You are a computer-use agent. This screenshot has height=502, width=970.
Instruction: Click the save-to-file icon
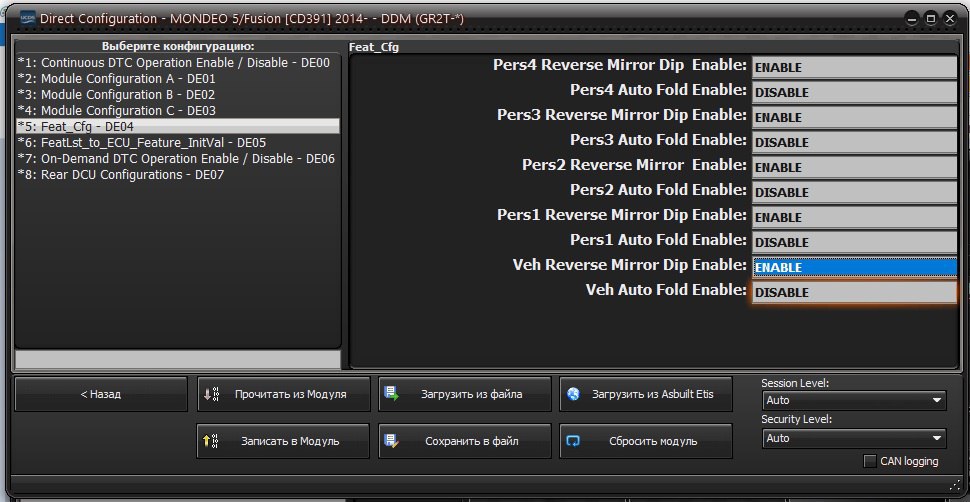point(392,440)
